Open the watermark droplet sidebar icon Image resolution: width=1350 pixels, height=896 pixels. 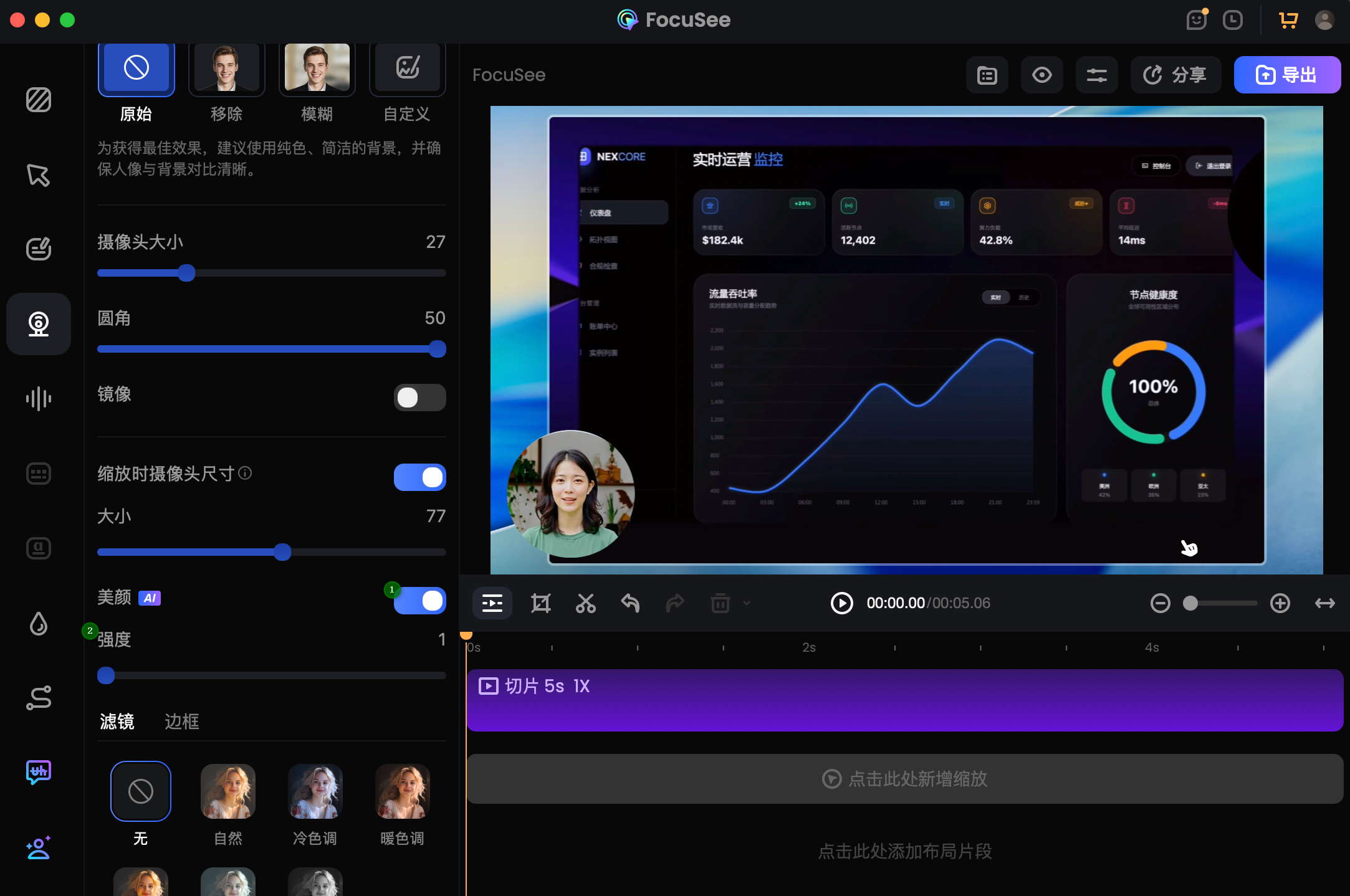39,623
